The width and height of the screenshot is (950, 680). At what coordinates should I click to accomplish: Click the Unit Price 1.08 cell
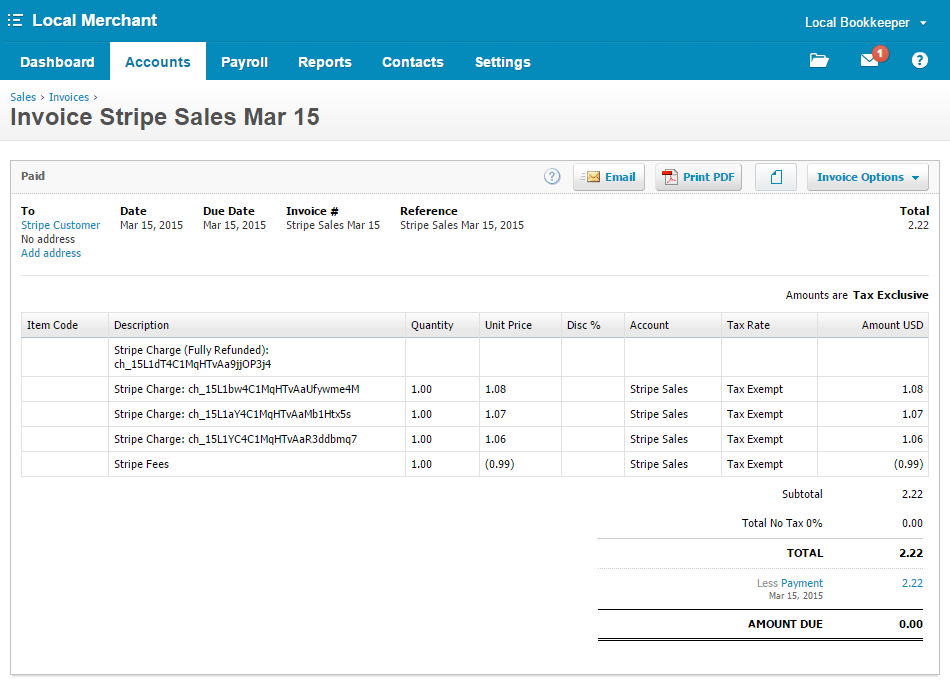click(x=520, y=389)
